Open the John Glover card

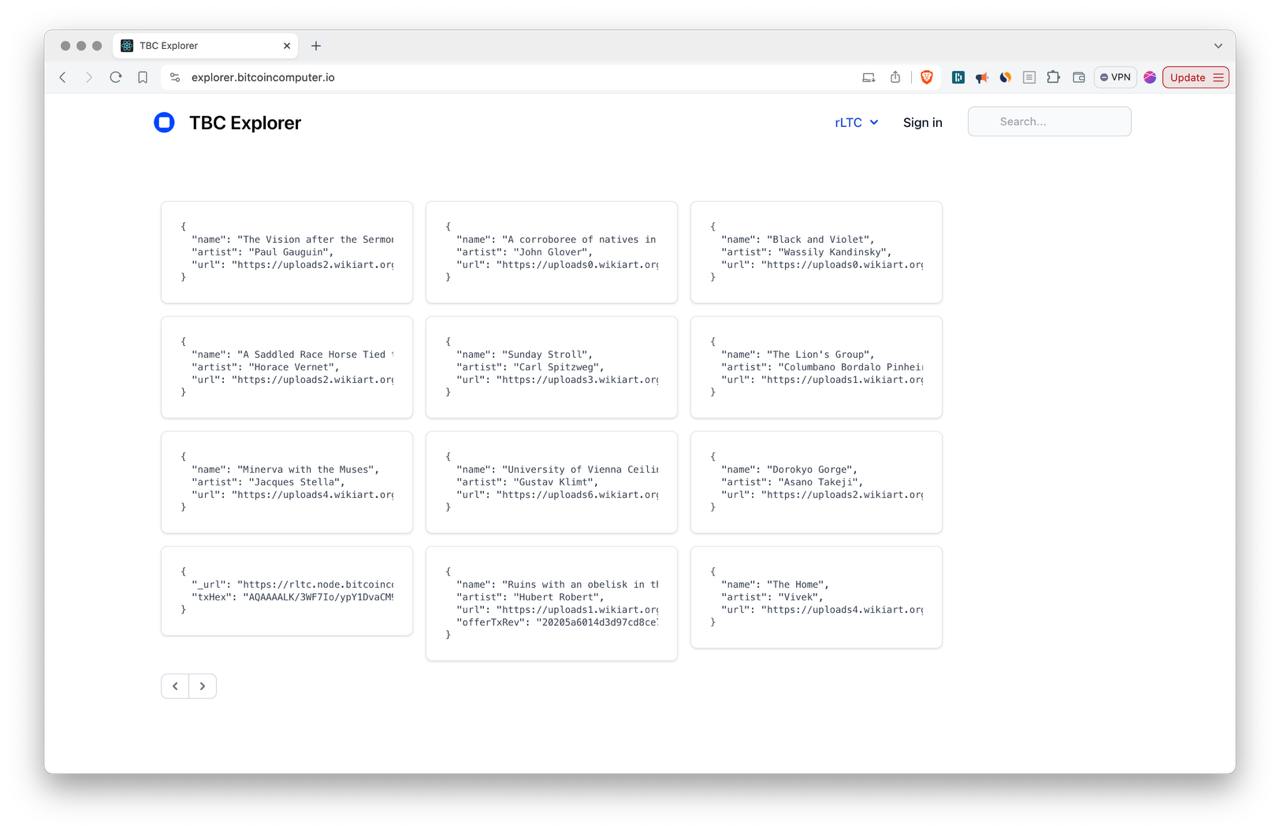pyautogui.click(x=551, y=252)
